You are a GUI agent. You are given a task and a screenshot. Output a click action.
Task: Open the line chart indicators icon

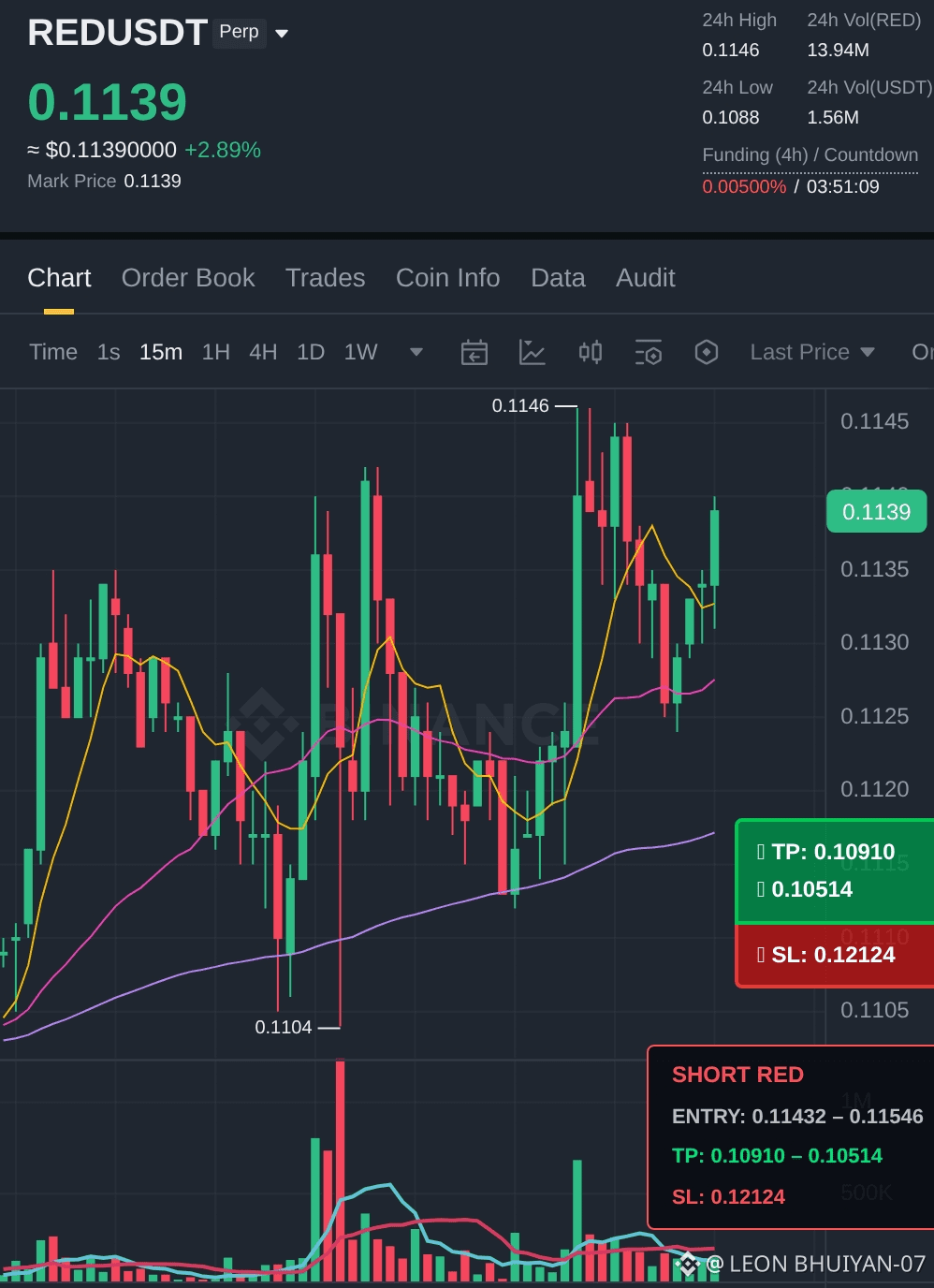(532, 353)
